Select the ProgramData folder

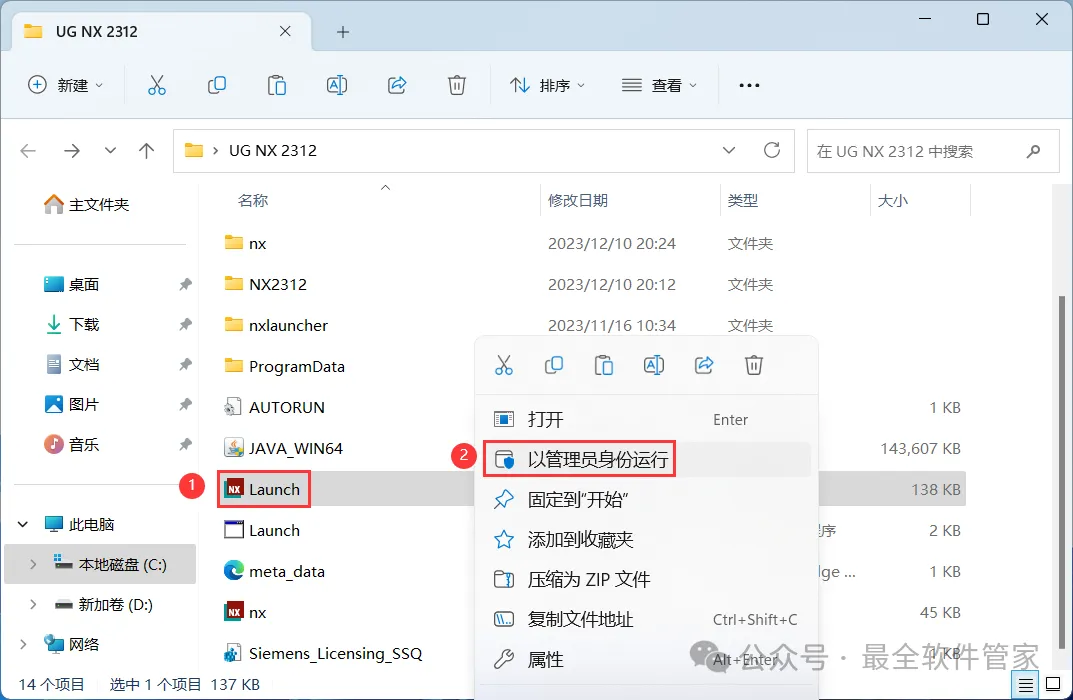coord(285,366)
